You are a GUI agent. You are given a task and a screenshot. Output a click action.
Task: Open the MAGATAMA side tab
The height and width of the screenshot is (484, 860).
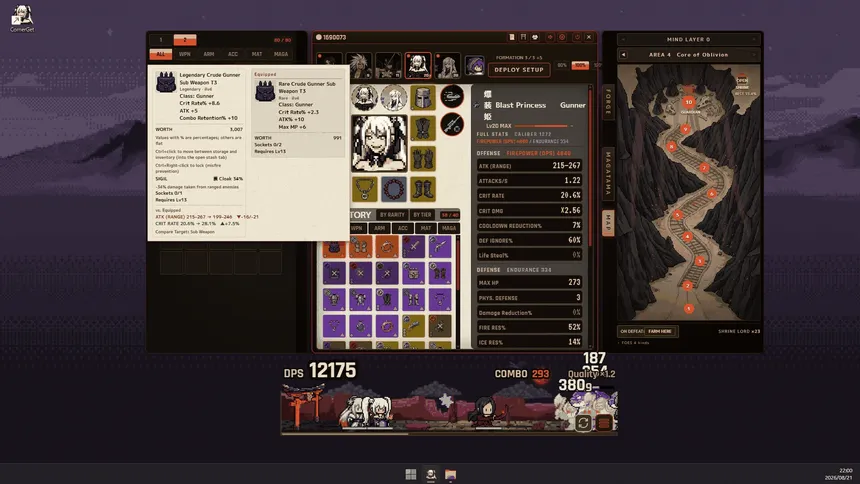tap(608, 174)
